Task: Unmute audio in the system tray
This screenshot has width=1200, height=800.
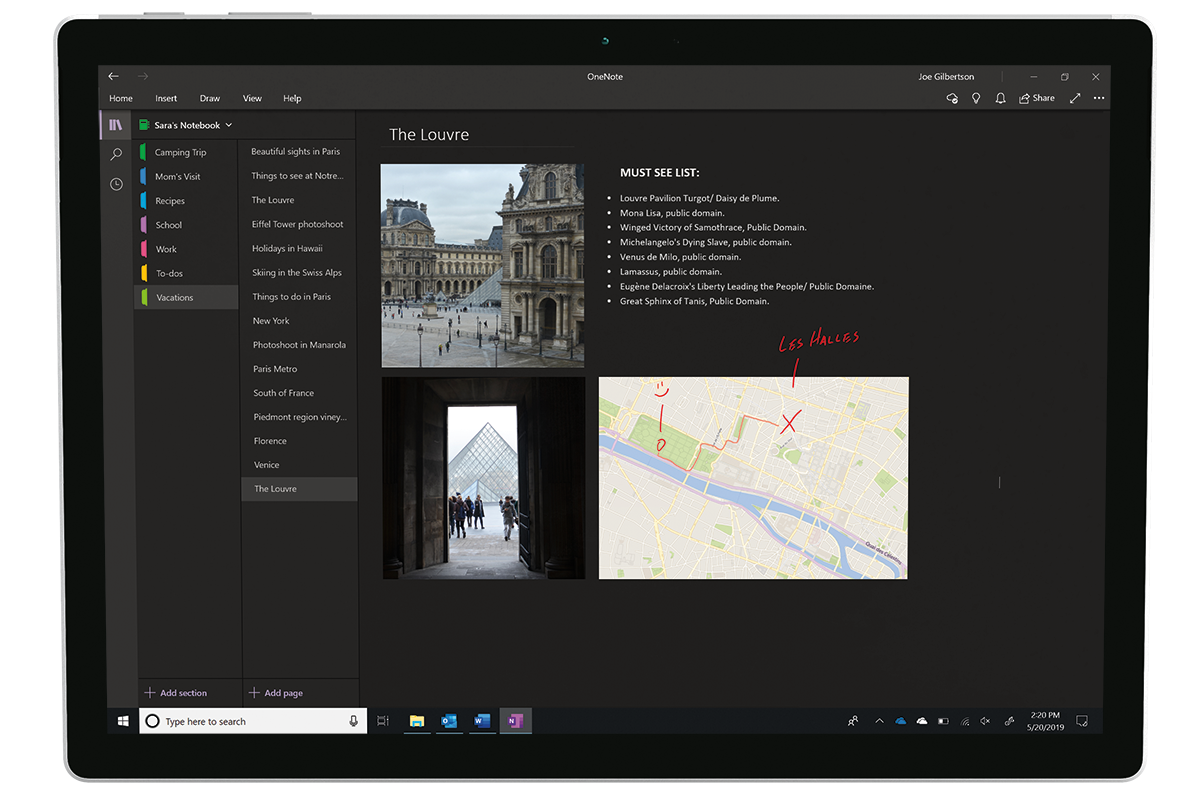Action: tap(983, 720)
